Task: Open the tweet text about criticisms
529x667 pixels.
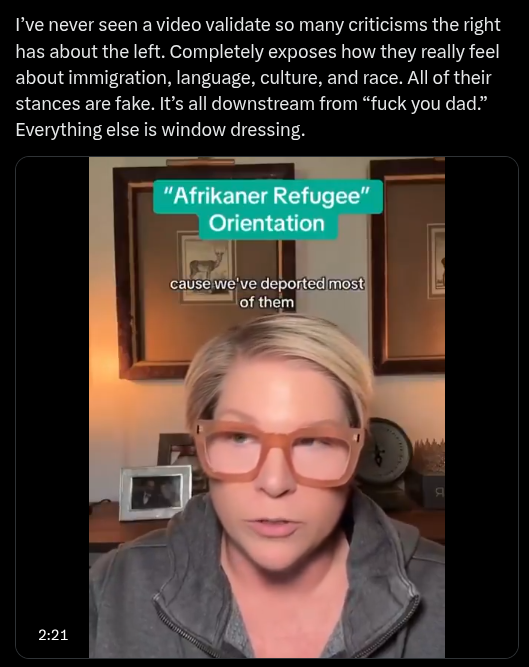Action: pyautogui.click(x=258, y=77)
